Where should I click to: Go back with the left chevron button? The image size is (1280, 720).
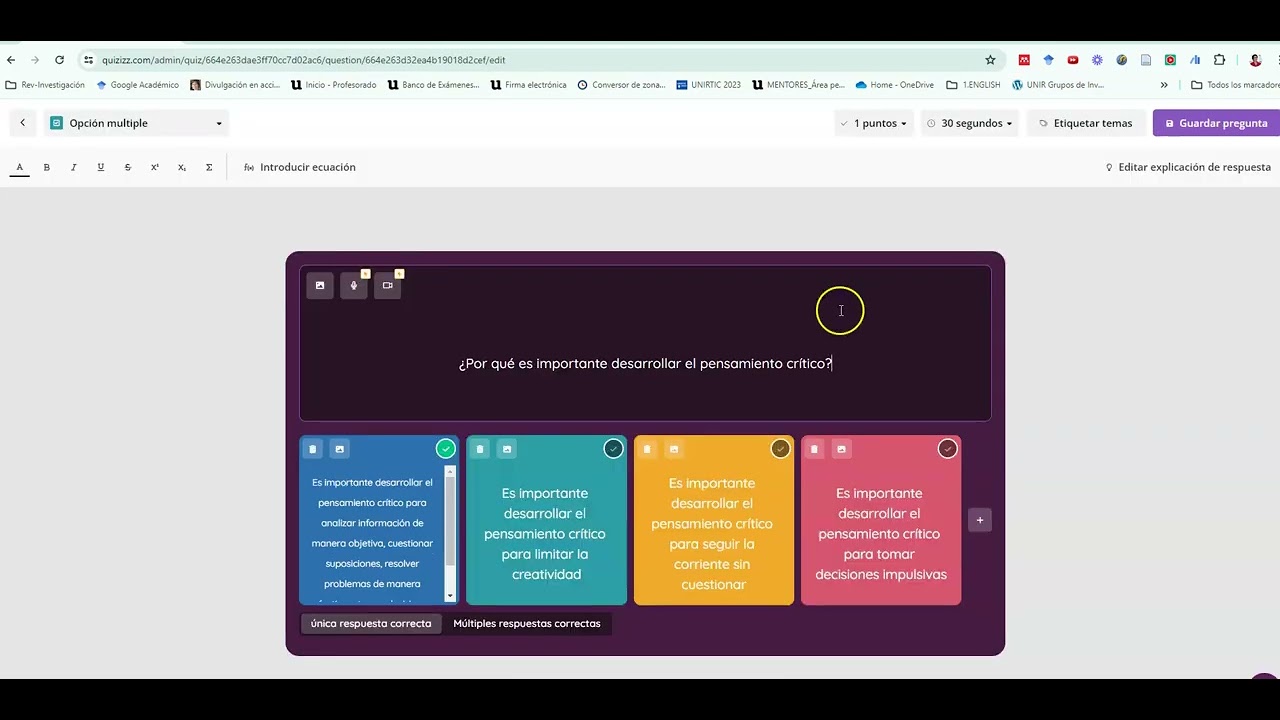tap(22, 123)
